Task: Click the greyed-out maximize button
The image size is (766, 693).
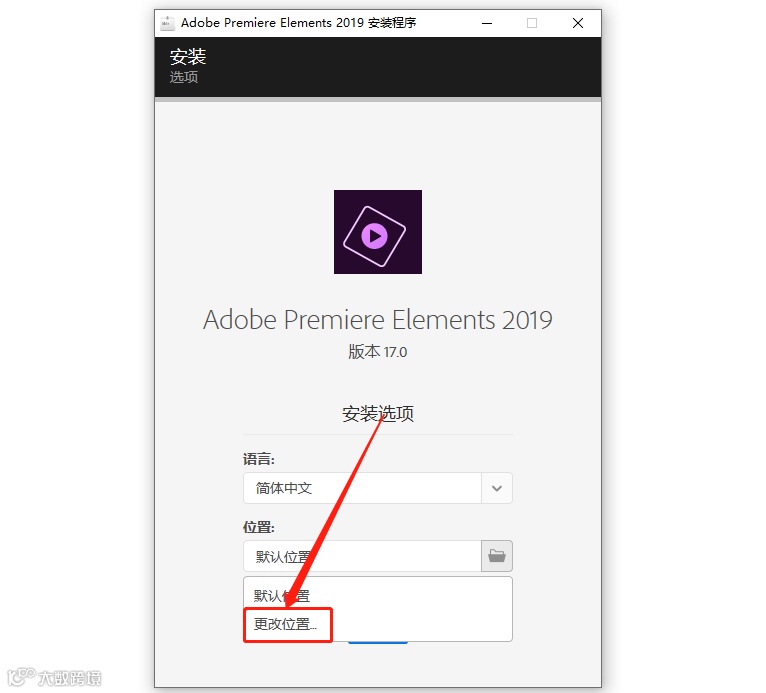Action: click(x=532, y=23)
